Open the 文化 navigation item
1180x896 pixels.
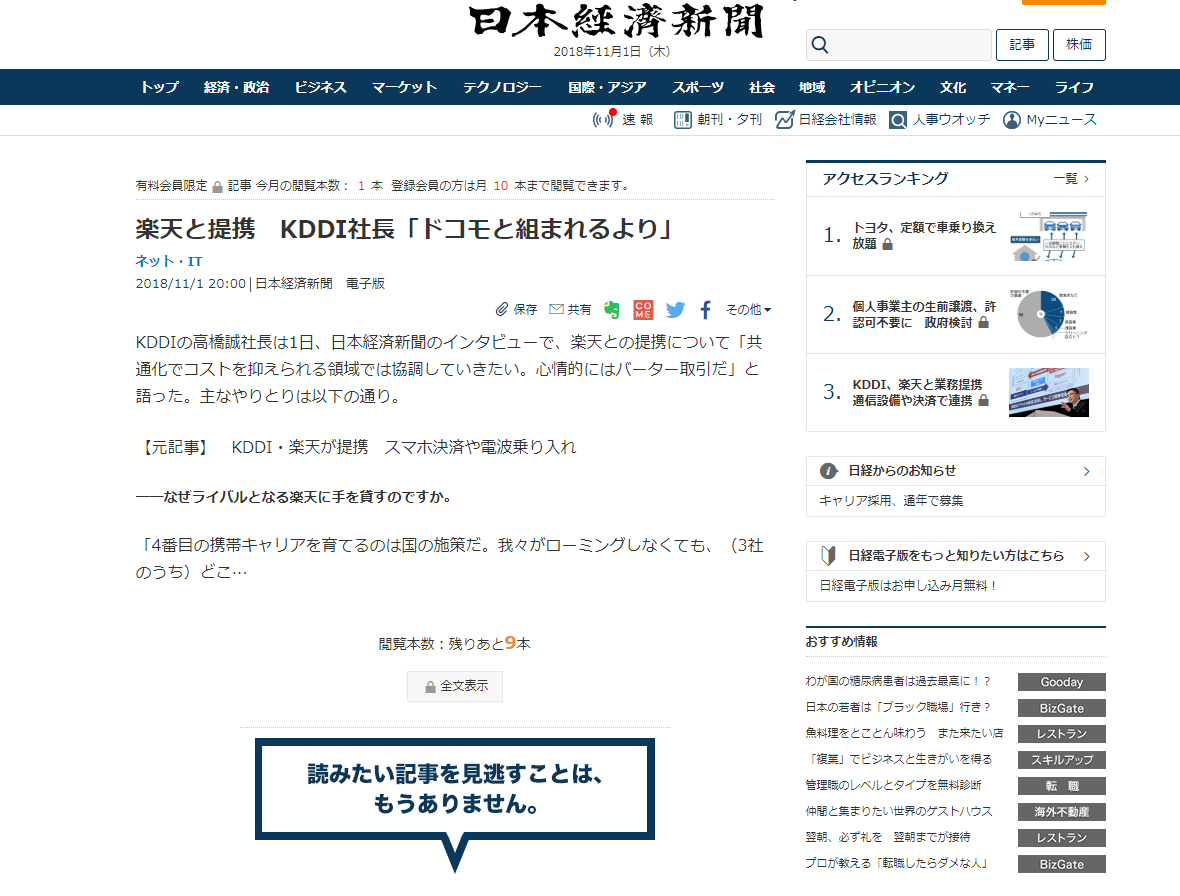[953, 87]
